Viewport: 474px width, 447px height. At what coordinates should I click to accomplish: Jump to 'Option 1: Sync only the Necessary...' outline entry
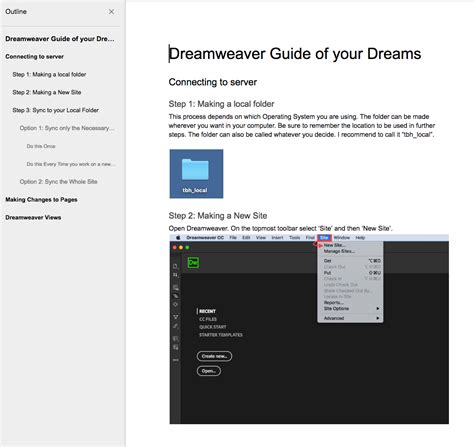[67, 128]
